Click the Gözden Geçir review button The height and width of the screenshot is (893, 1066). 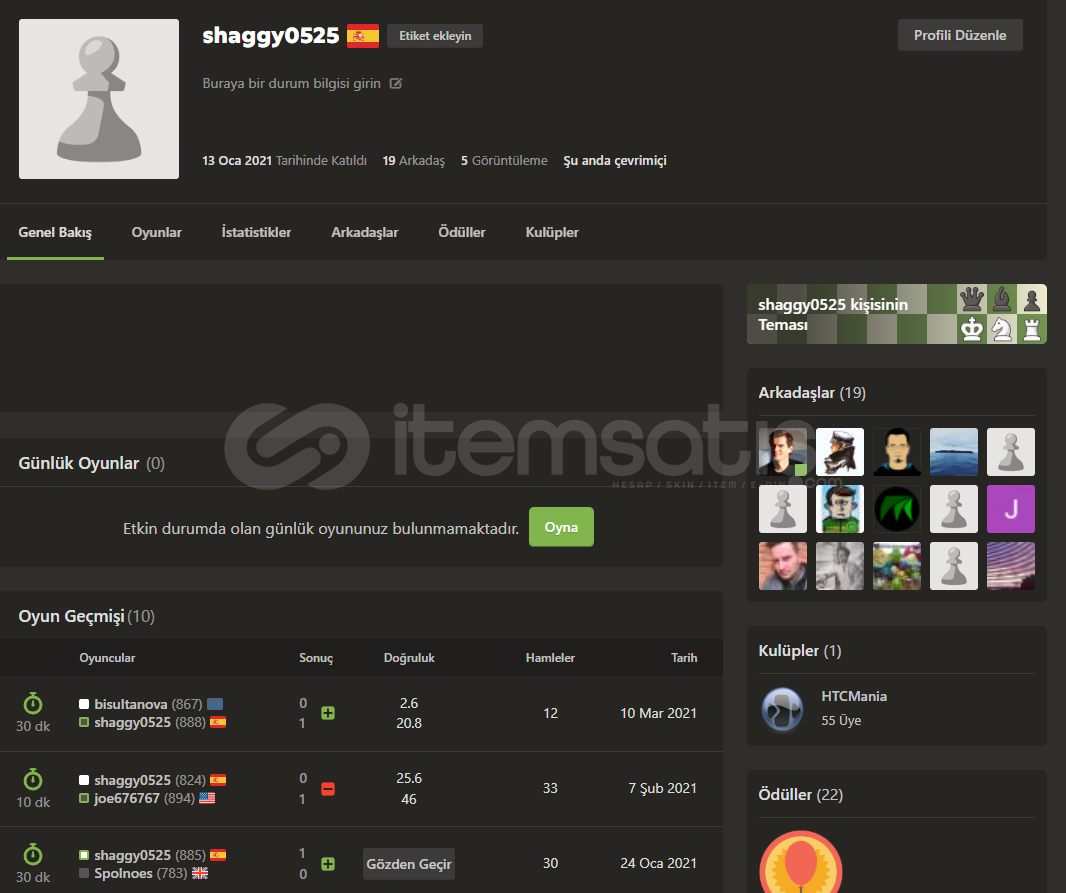pos(408,864)
